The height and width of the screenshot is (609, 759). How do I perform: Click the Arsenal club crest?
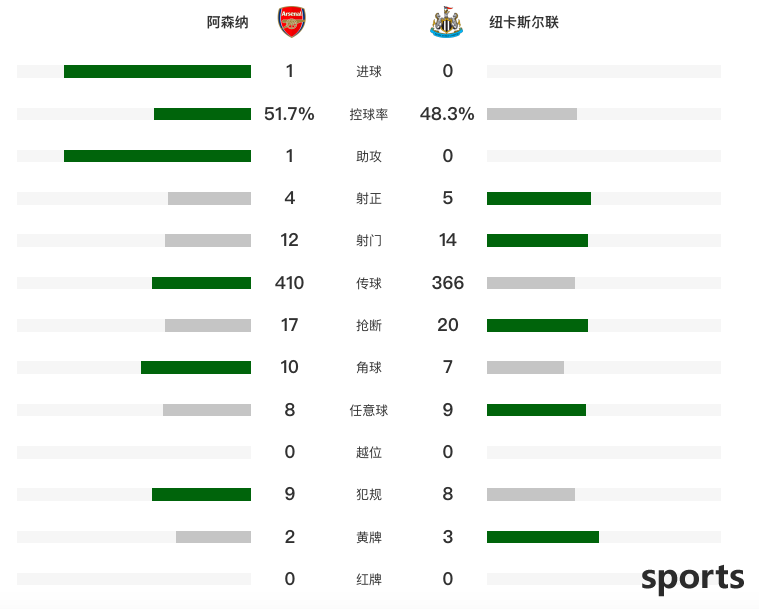(291, 22)
